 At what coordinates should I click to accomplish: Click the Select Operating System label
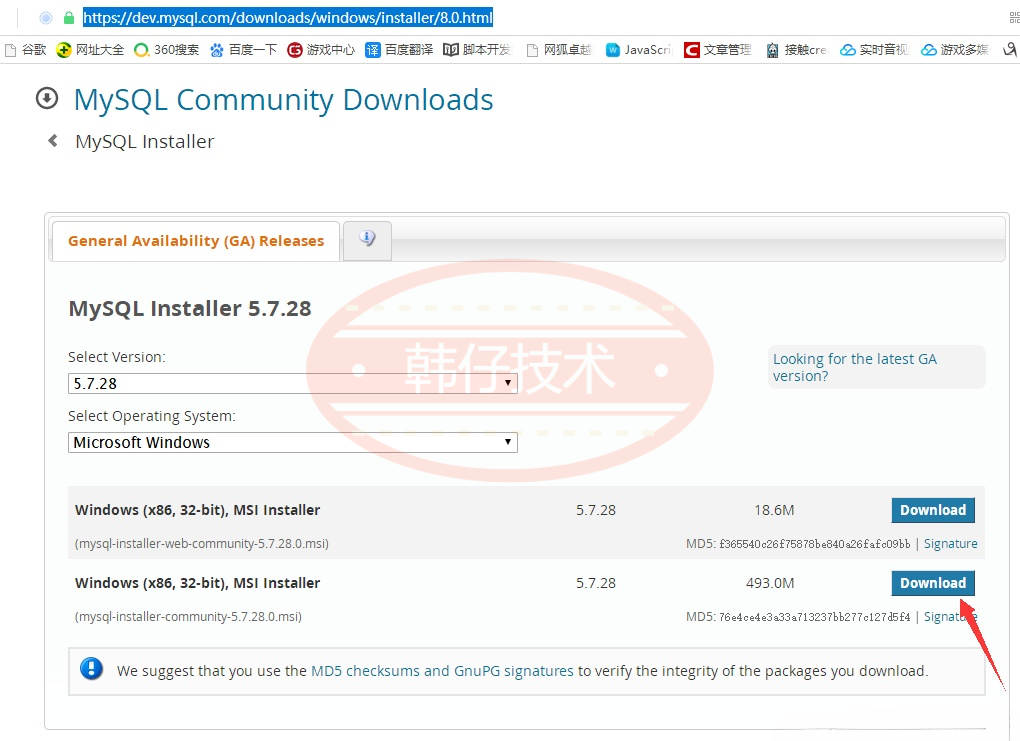pyautogui.click(x=152, y=416)
